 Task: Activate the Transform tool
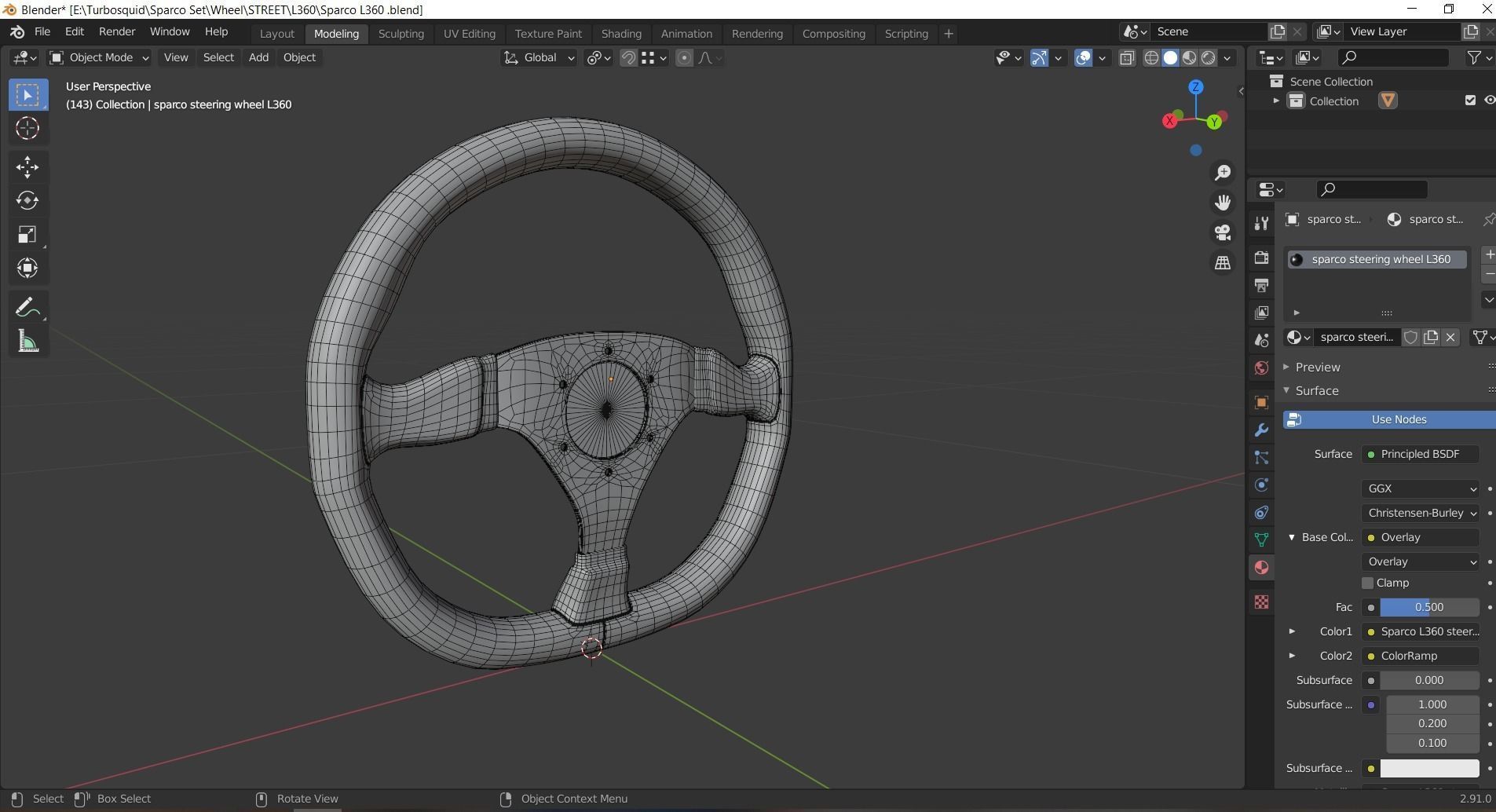coord(28,268)
